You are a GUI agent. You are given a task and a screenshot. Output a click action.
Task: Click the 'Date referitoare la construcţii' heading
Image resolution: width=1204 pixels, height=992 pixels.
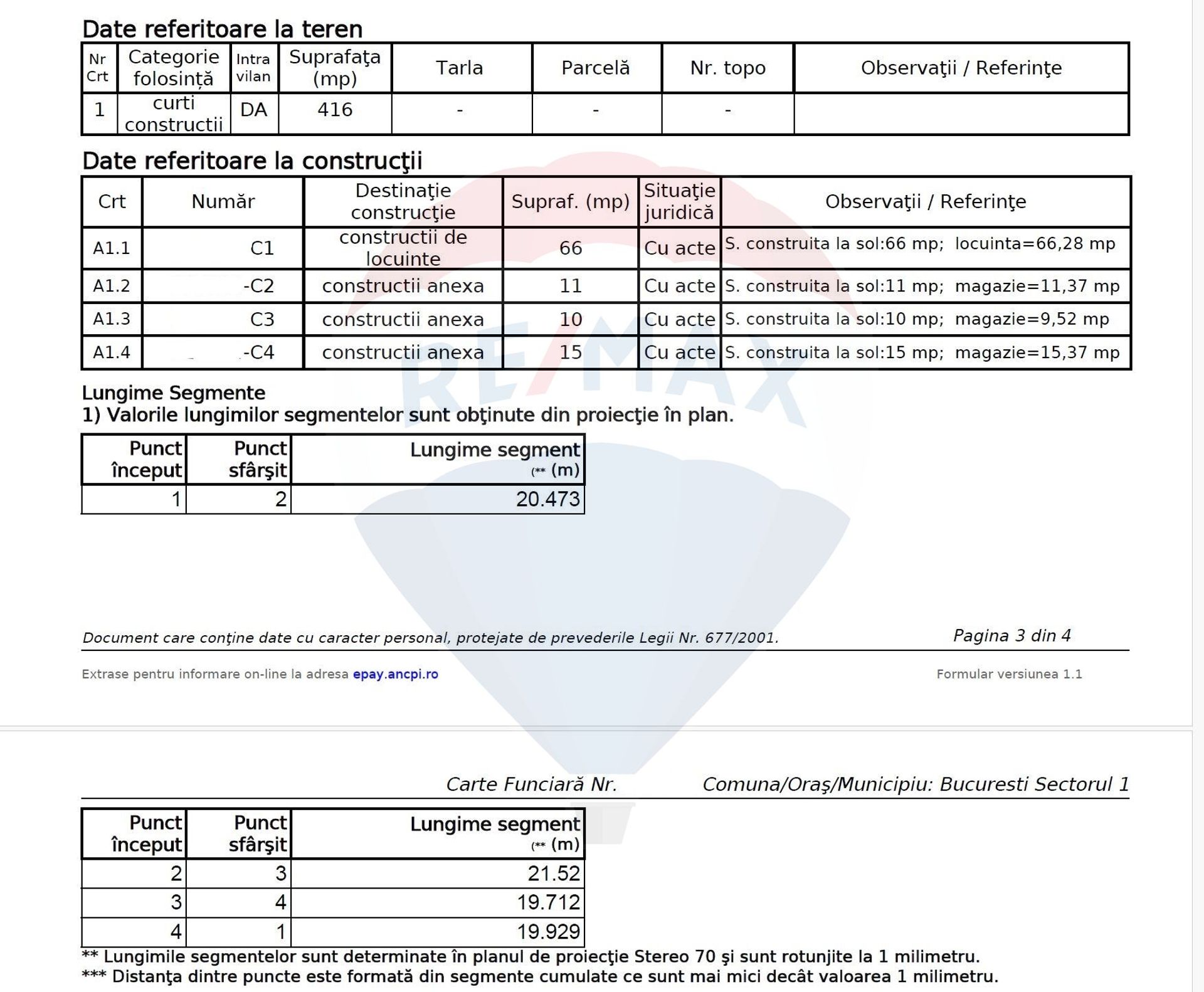coord(251,161)
